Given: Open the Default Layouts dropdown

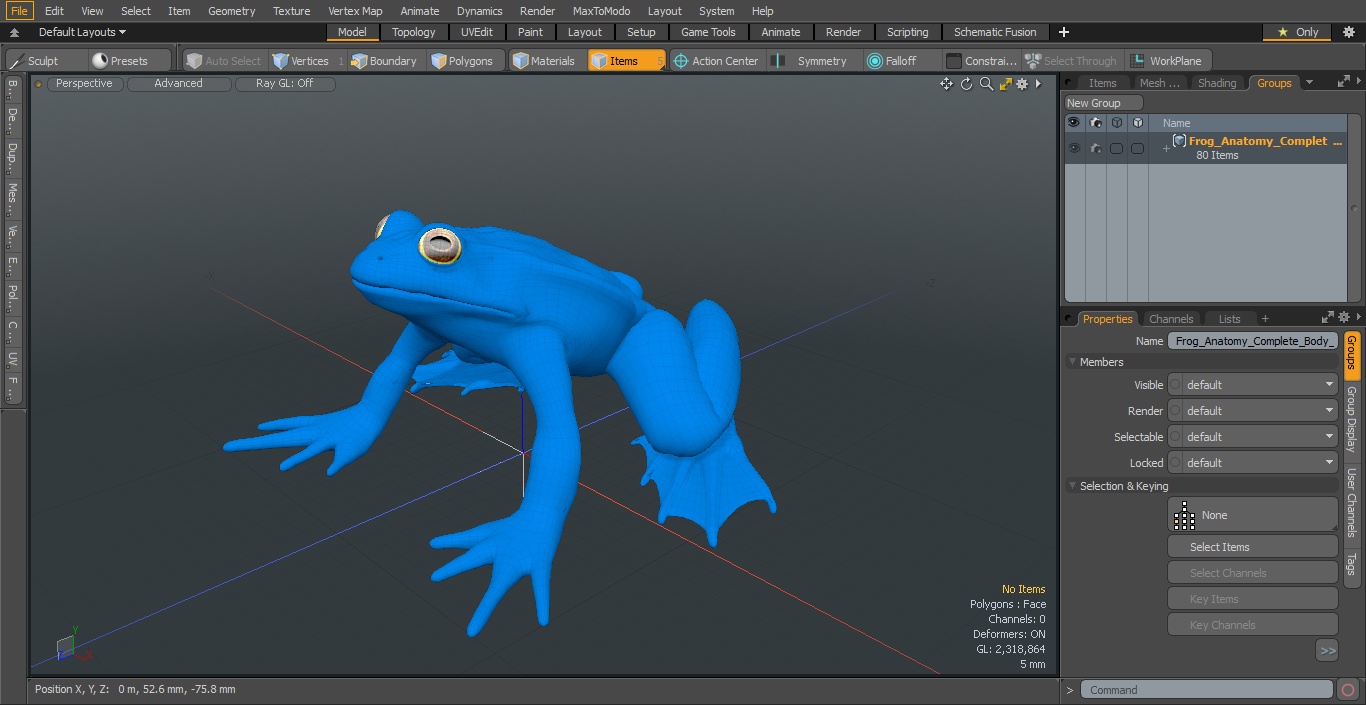Looking at the screenshot, I should (82, 32).
